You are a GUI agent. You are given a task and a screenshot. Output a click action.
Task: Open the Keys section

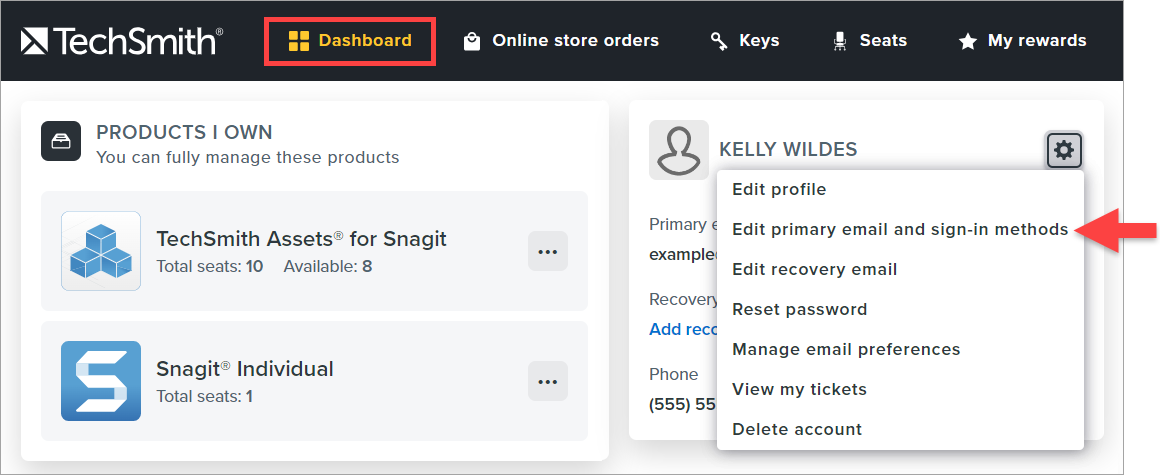point(745,41)
